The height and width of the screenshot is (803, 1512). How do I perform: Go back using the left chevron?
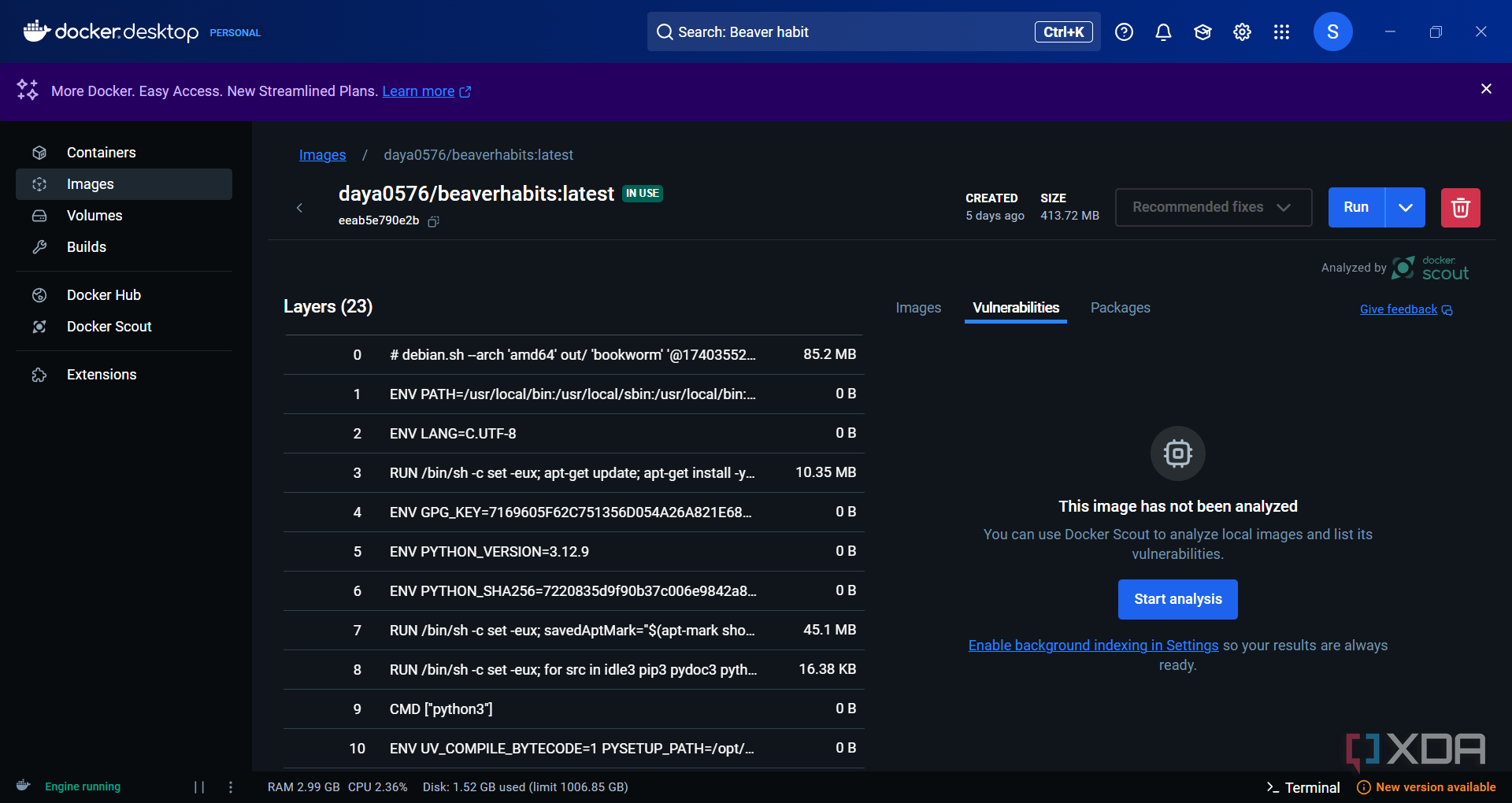299,208
